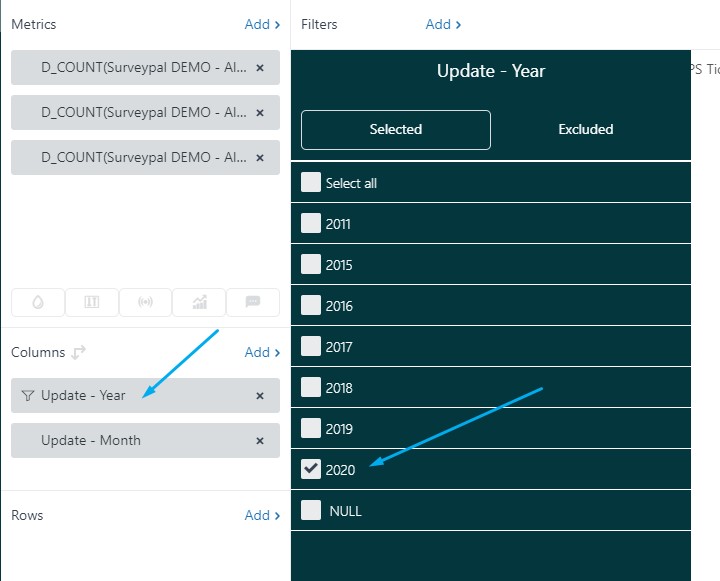Open the trend chart icon
Image resolution: width=720 pixels, height=581 pixels.
coord(199,302)
